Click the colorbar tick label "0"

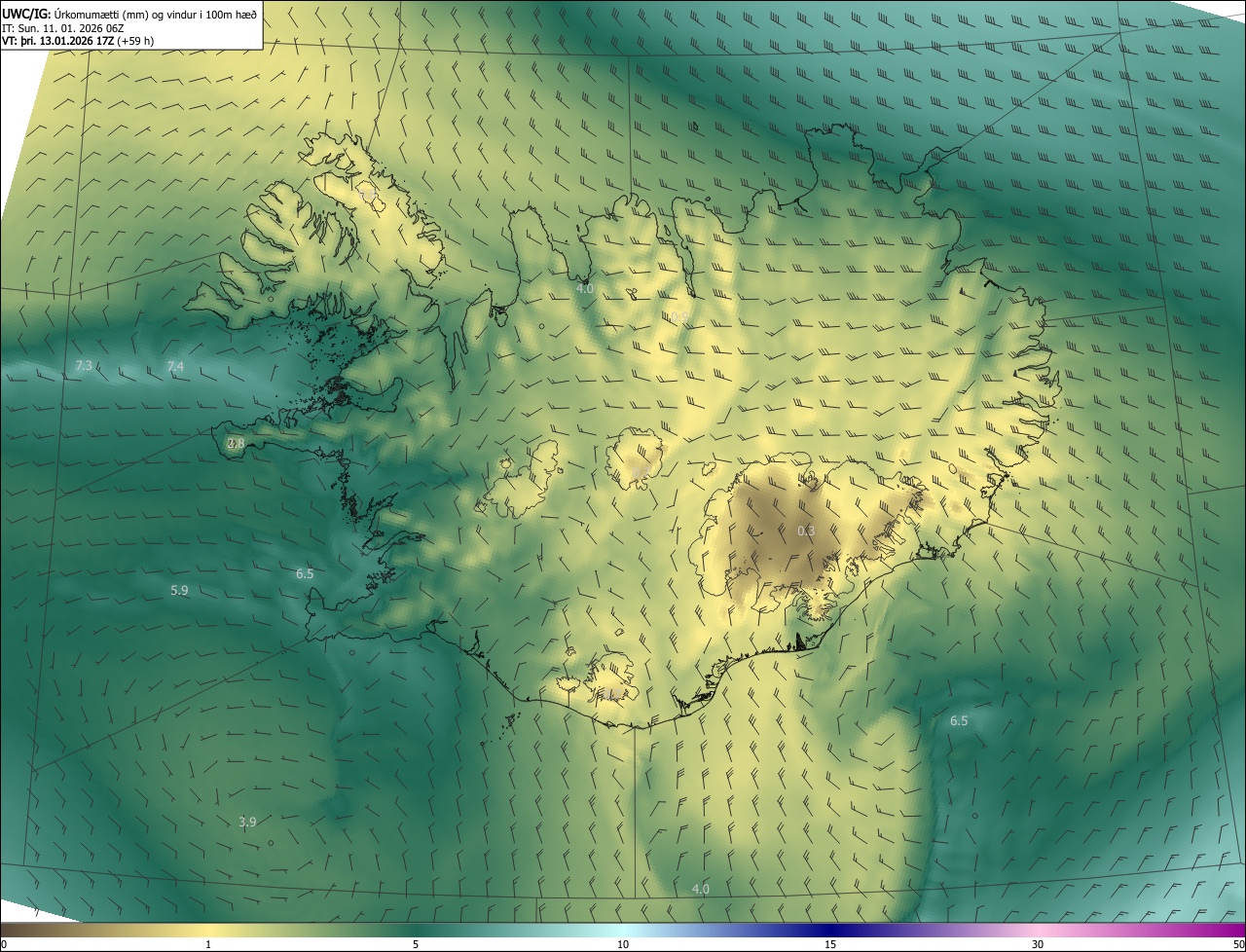click(4, 945)
